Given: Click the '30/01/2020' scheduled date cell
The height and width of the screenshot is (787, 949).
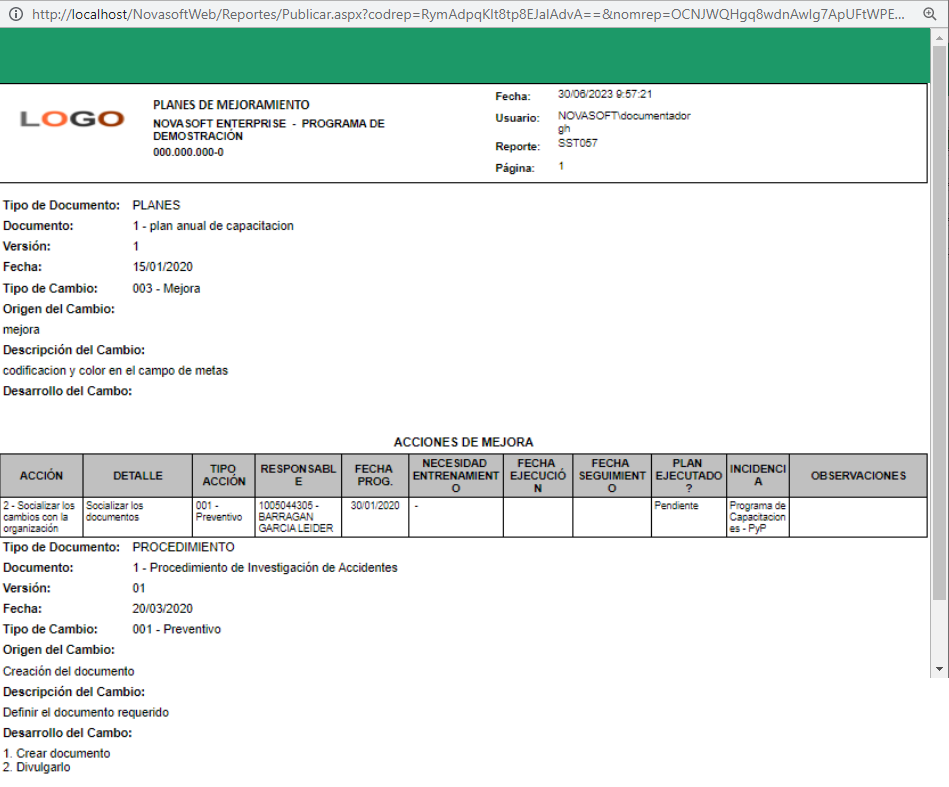Looking at the screenshot, I should tap(375, 517).
